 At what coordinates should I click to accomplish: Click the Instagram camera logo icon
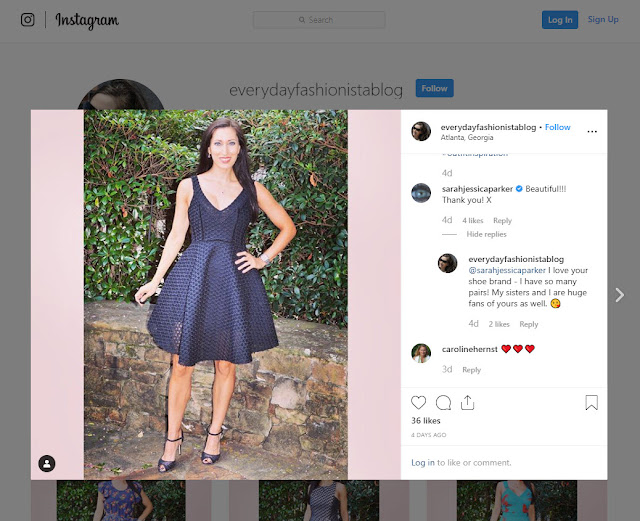(27, 19)
